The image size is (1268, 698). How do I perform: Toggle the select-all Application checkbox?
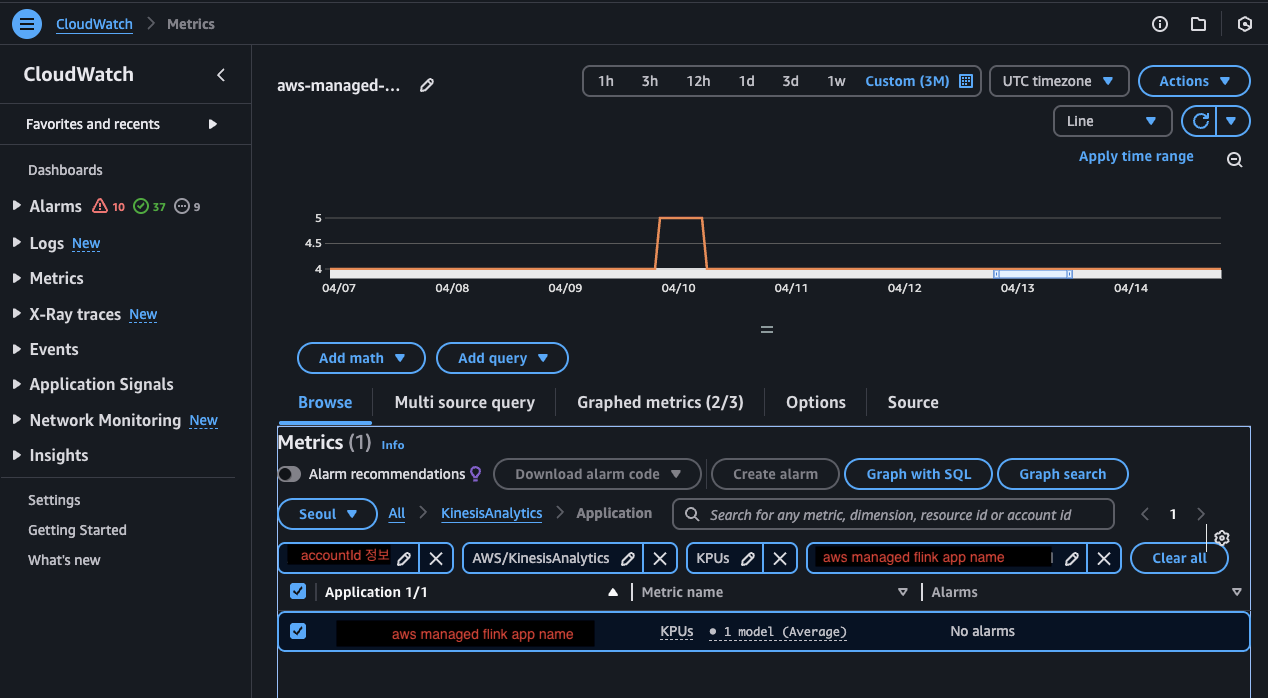click(298, 591)
